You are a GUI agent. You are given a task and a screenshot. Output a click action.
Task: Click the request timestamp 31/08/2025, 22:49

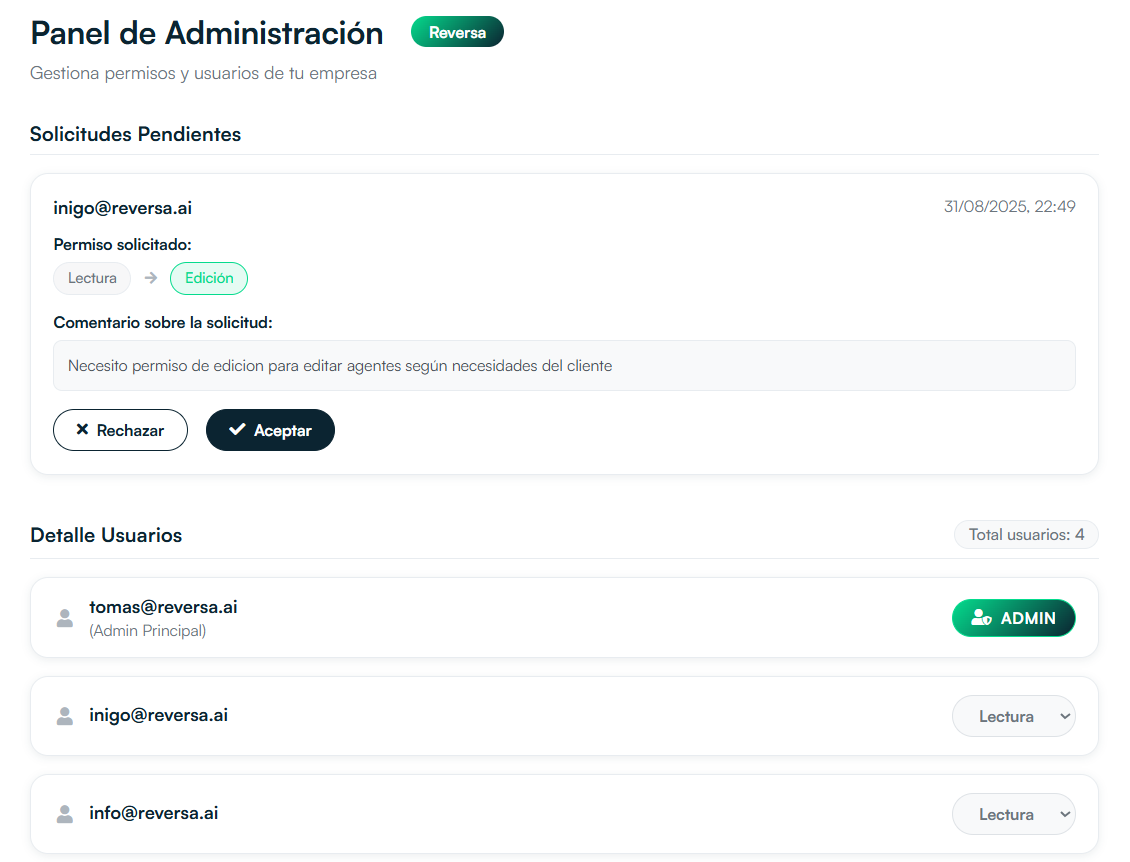[1009, 207]
